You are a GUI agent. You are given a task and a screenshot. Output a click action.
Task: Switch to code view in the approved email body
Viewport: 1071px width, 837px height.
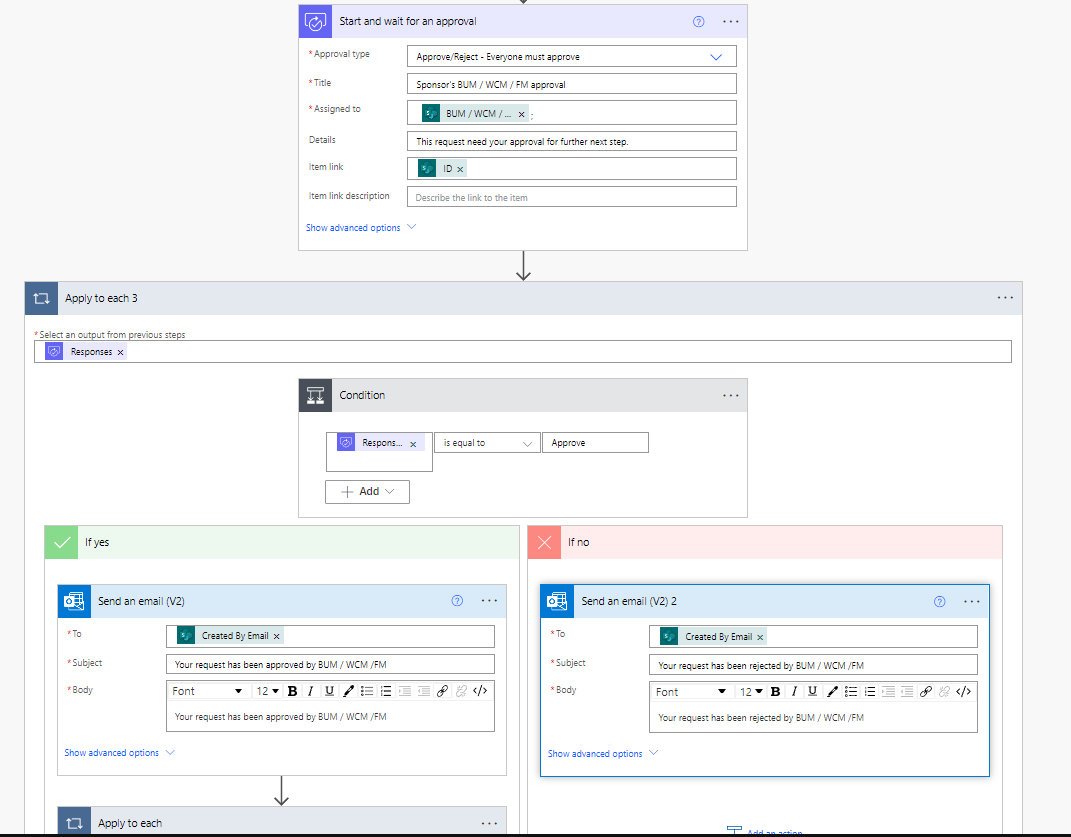(x=480, y=691)
